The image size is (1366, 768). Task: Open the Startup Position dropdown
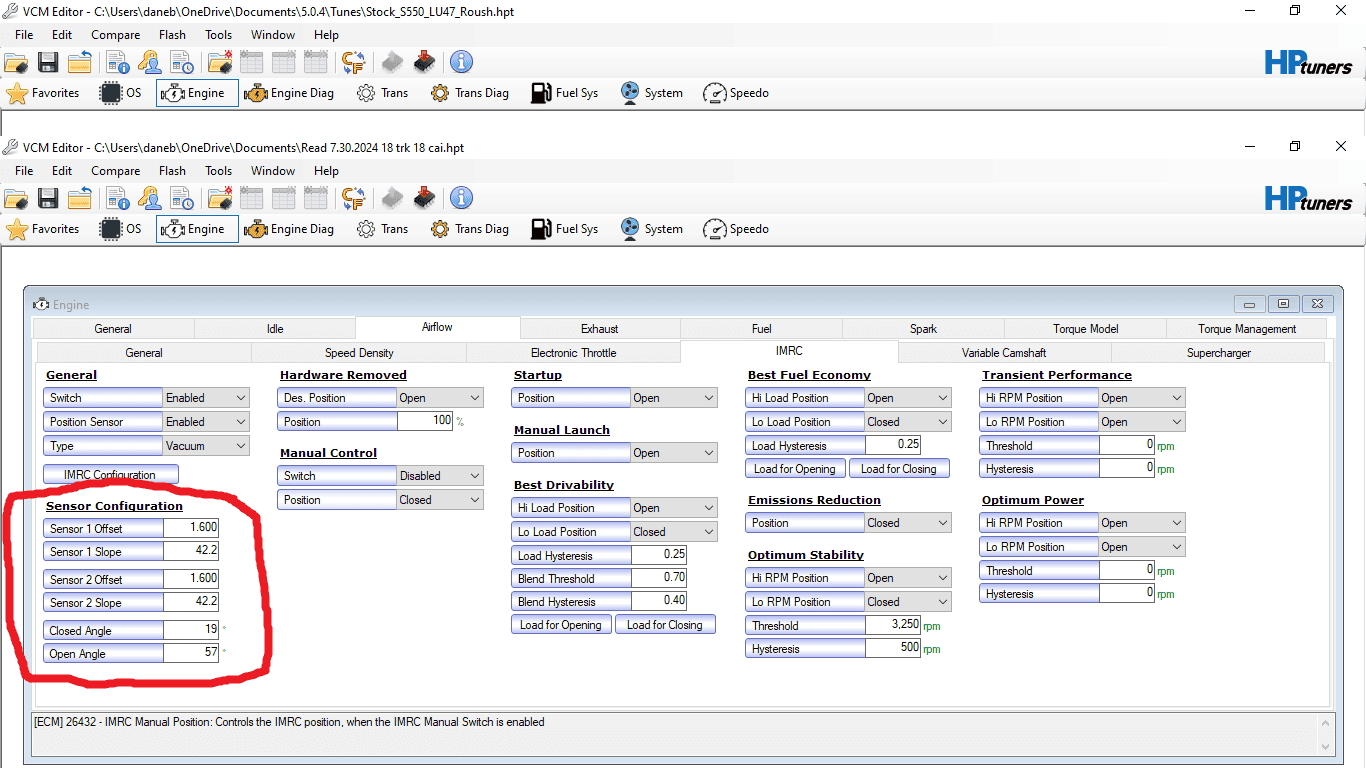674,398
